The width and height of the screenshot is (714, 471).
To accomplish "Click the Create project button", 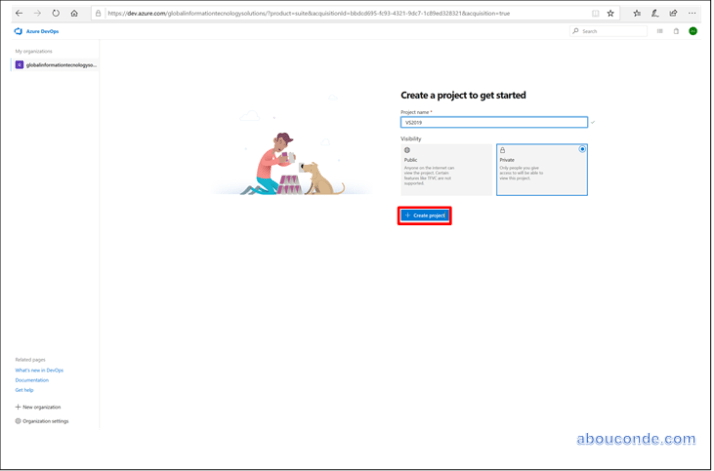I will point(425,215).
